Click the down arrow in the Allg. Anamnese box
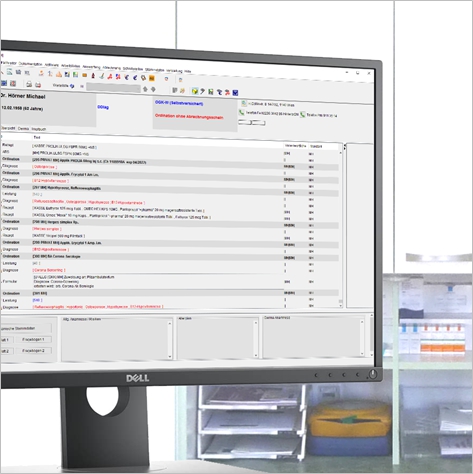The image size is (473, 474). click(169, 357)
